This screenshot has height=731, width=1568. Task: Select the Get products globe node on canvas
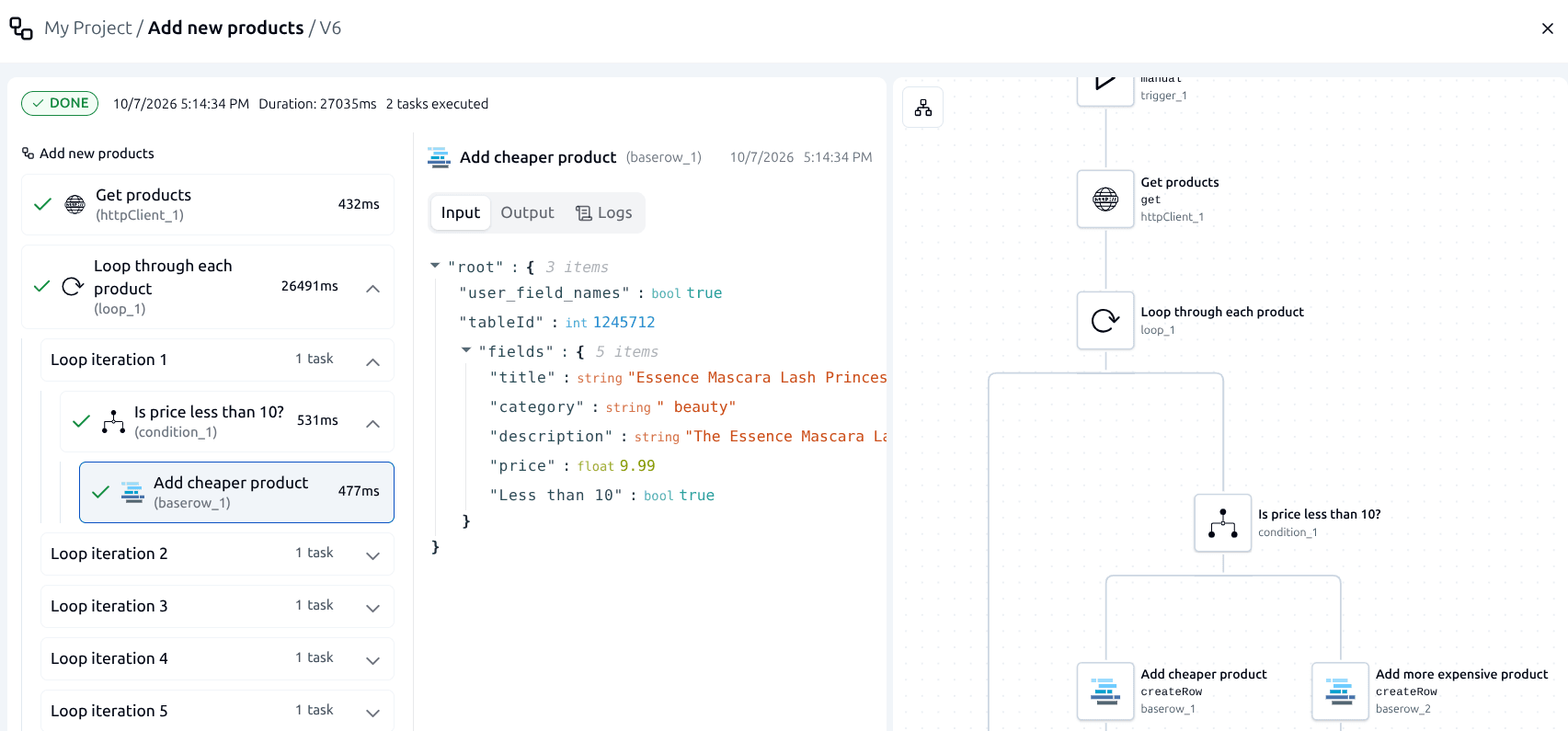point(1105,199)
